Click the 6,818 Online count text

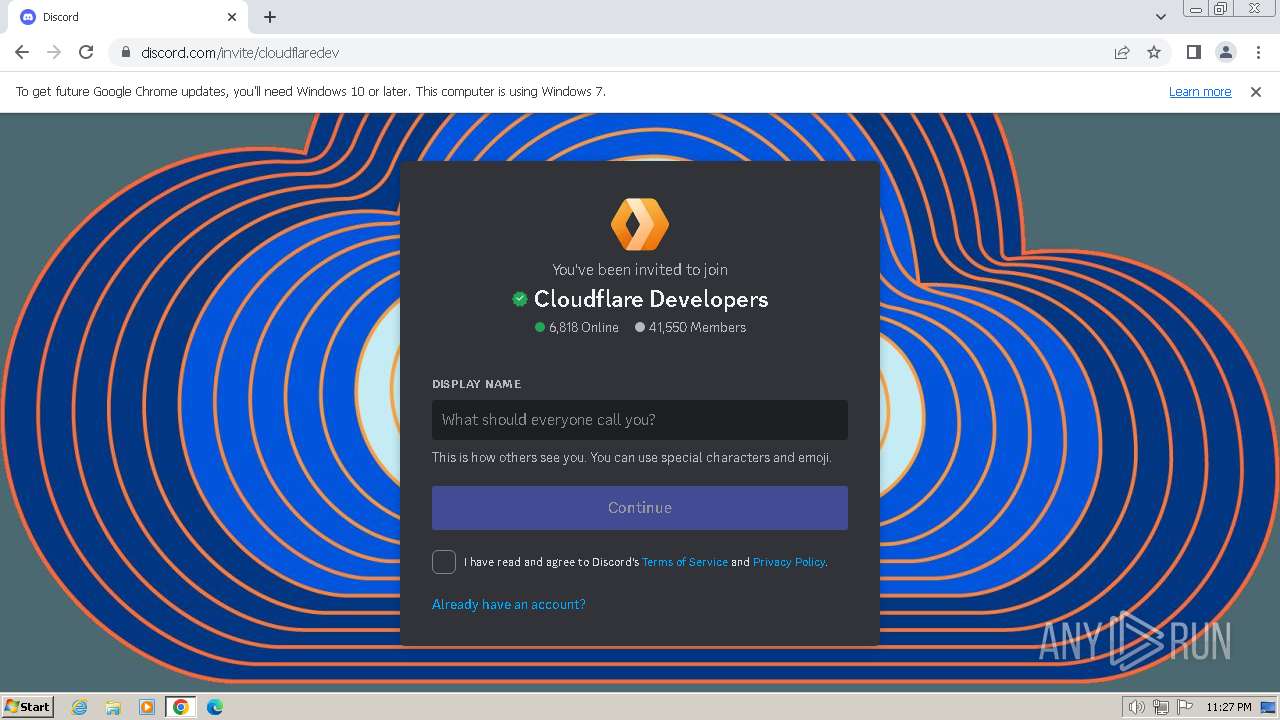(x=584, y=327)
